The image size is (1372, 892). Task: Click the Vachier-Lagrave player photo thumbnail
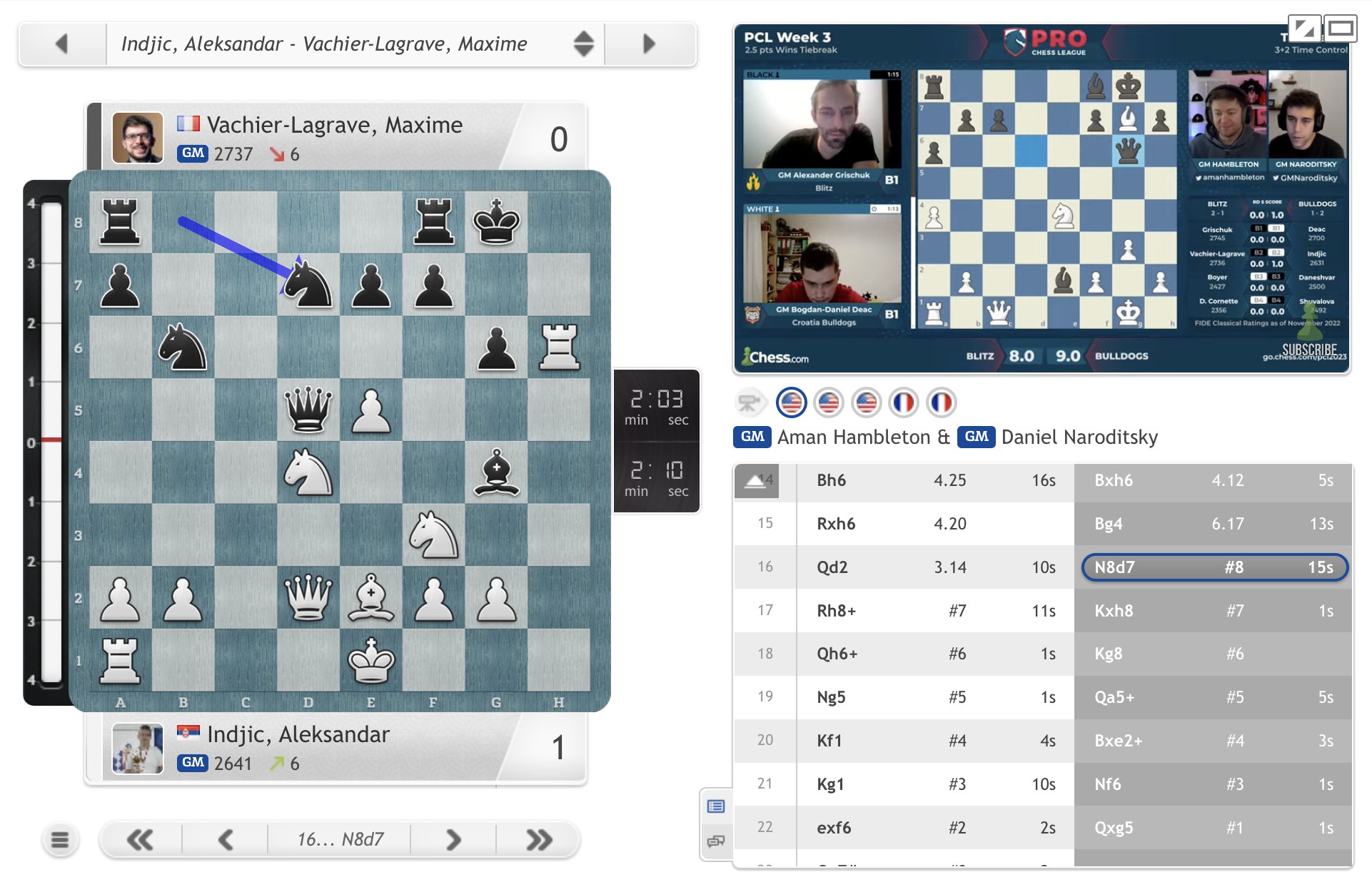137,138
